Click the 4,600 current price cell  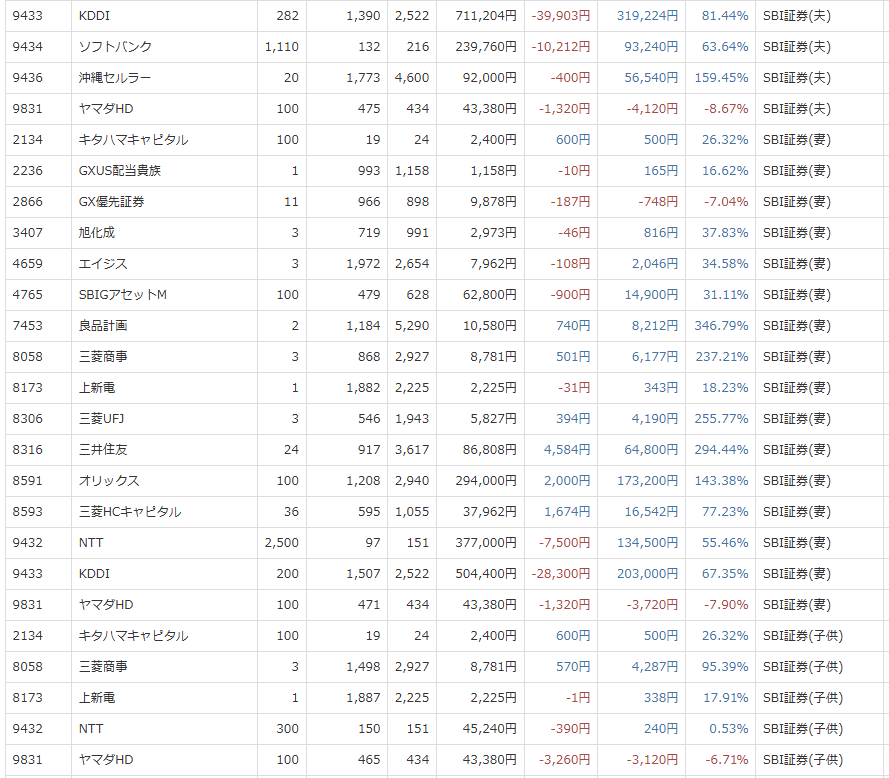pos(412,78)
